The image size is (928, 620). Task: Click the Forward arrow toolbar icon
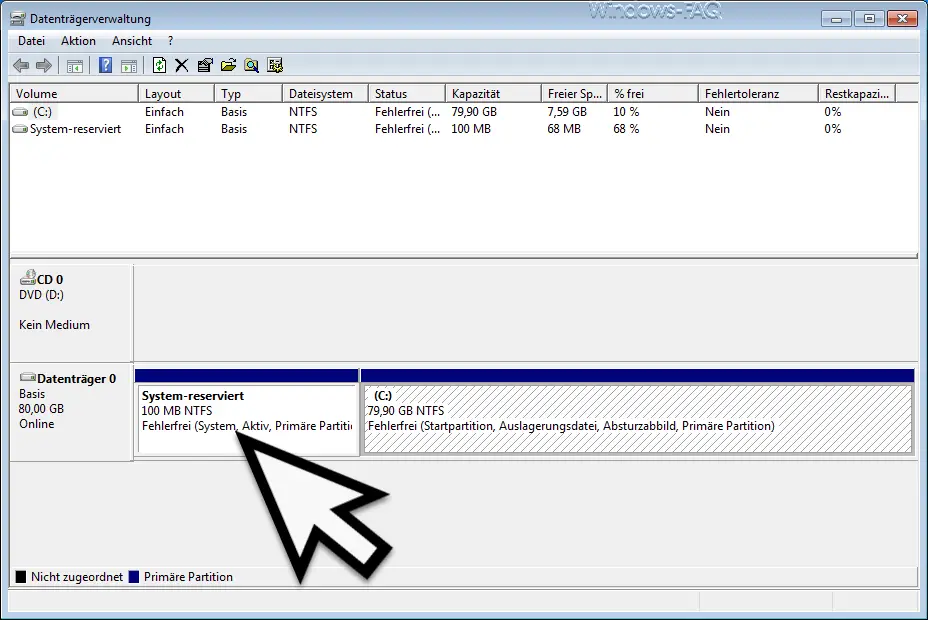44,65
